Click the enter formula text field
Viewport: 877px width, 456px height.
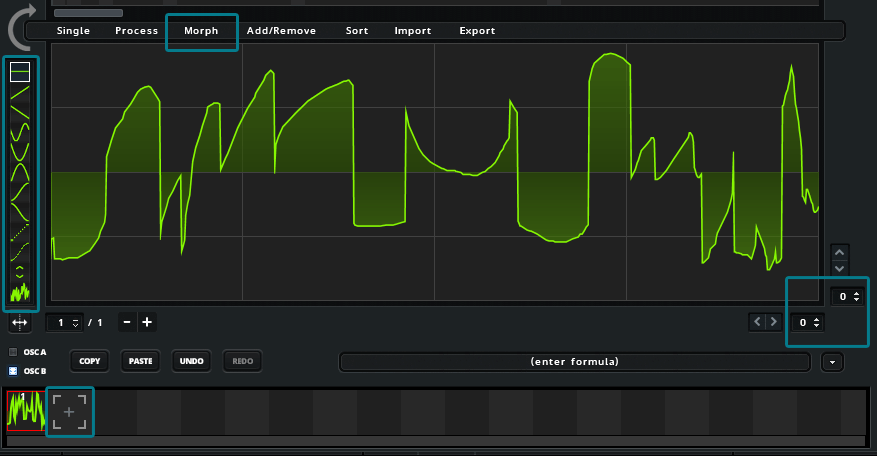tap(574, 361)
